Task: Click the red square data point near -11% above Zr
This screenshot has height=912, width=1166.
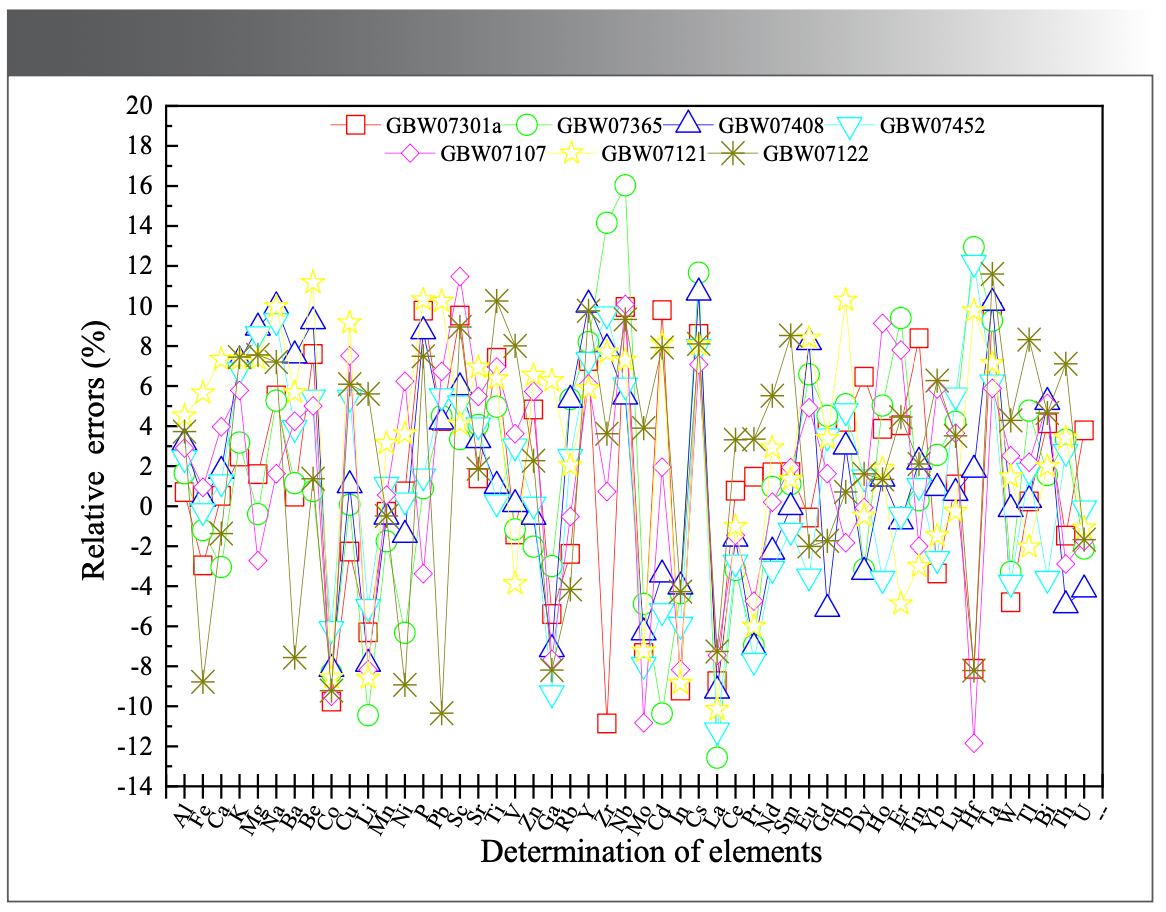Action: [x=606, y=723]
